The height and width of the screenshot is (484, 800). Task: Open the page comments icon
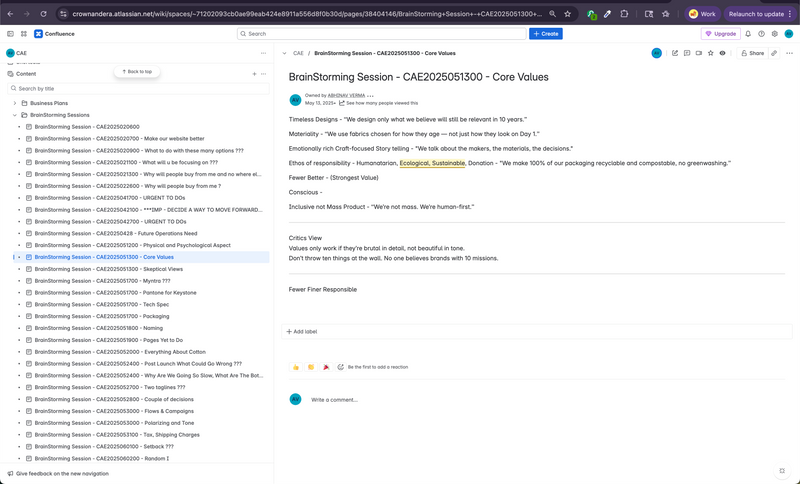[x=687, y=53]
